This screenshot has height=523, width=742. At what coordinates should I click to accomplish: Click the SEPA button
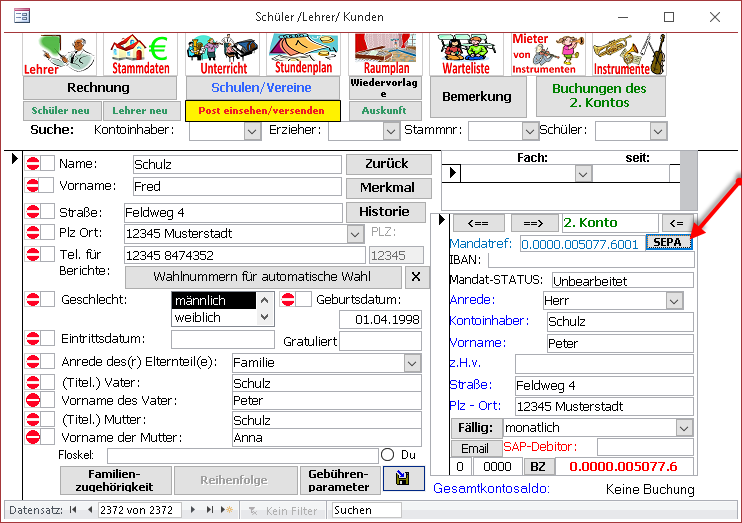(668, 242)
